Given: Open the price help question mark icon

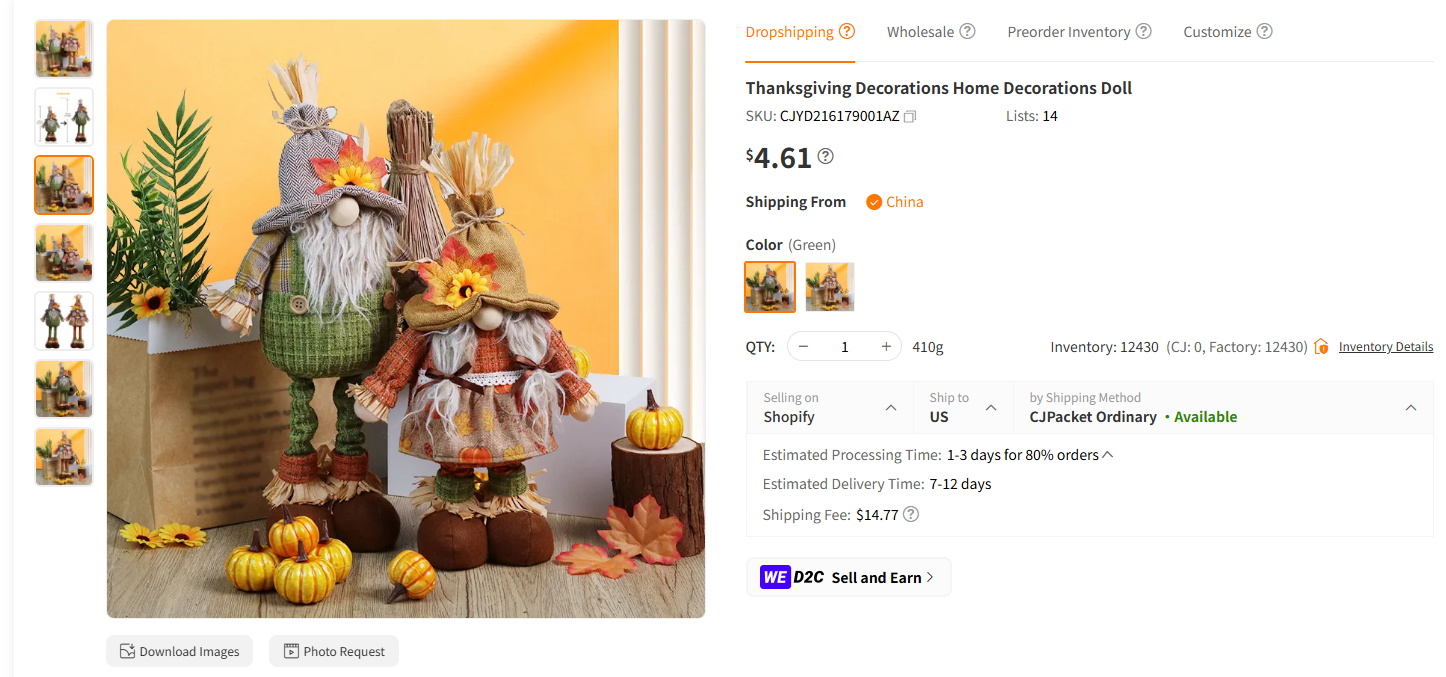Looking at the screenshot, I should click(x=826, y=156).
